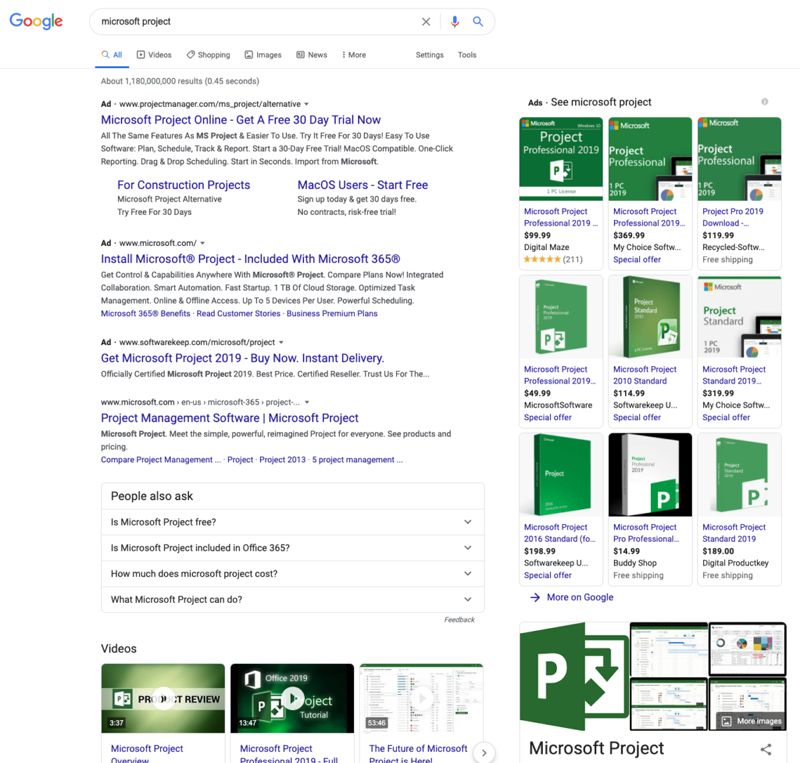Screen dimensions: 800x763
Task: Click the Special offer under MicrosoftSoftware $49.99
Action: tap(547, 417)
